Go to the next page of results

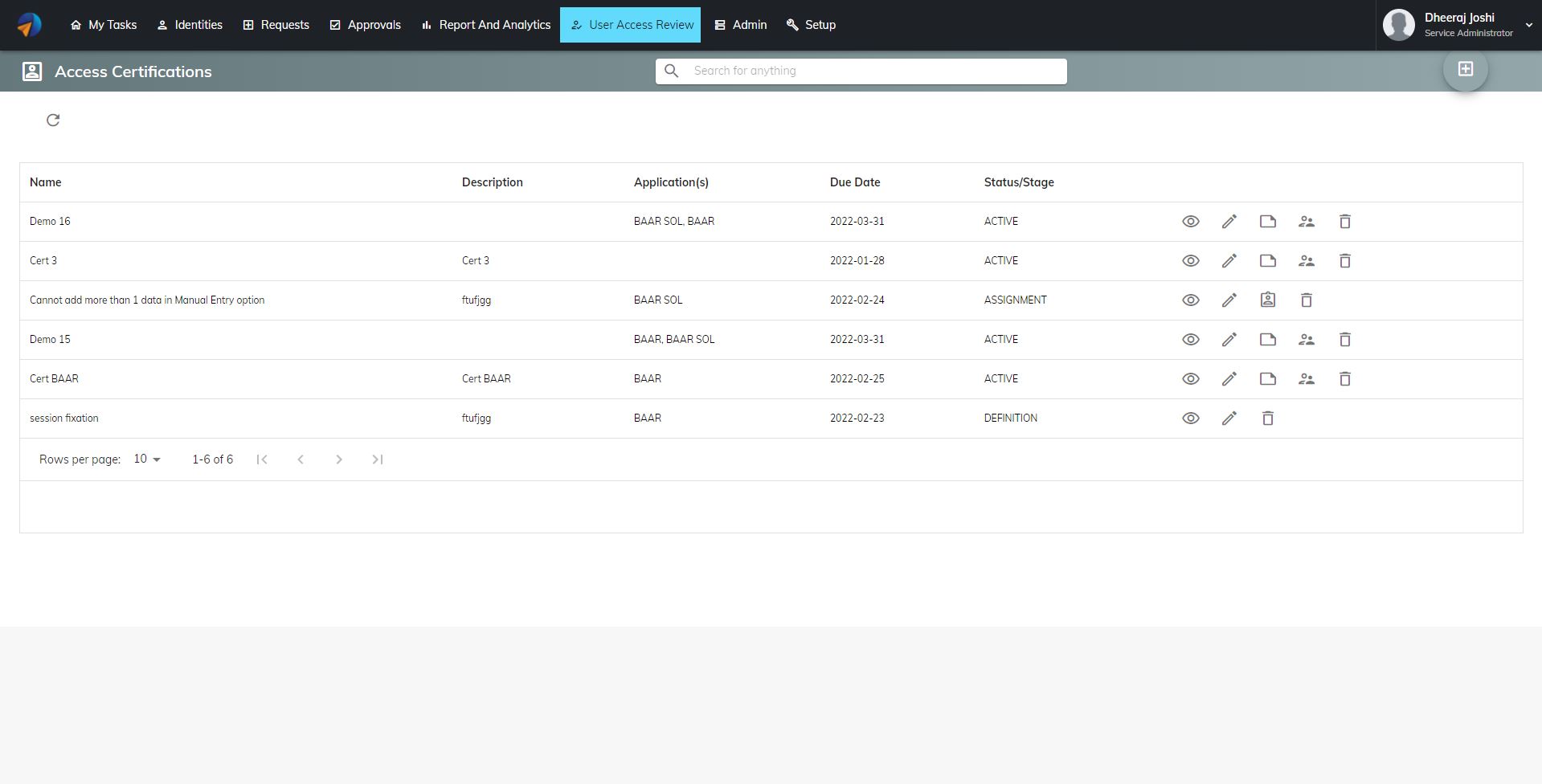[x=339, y=459]
